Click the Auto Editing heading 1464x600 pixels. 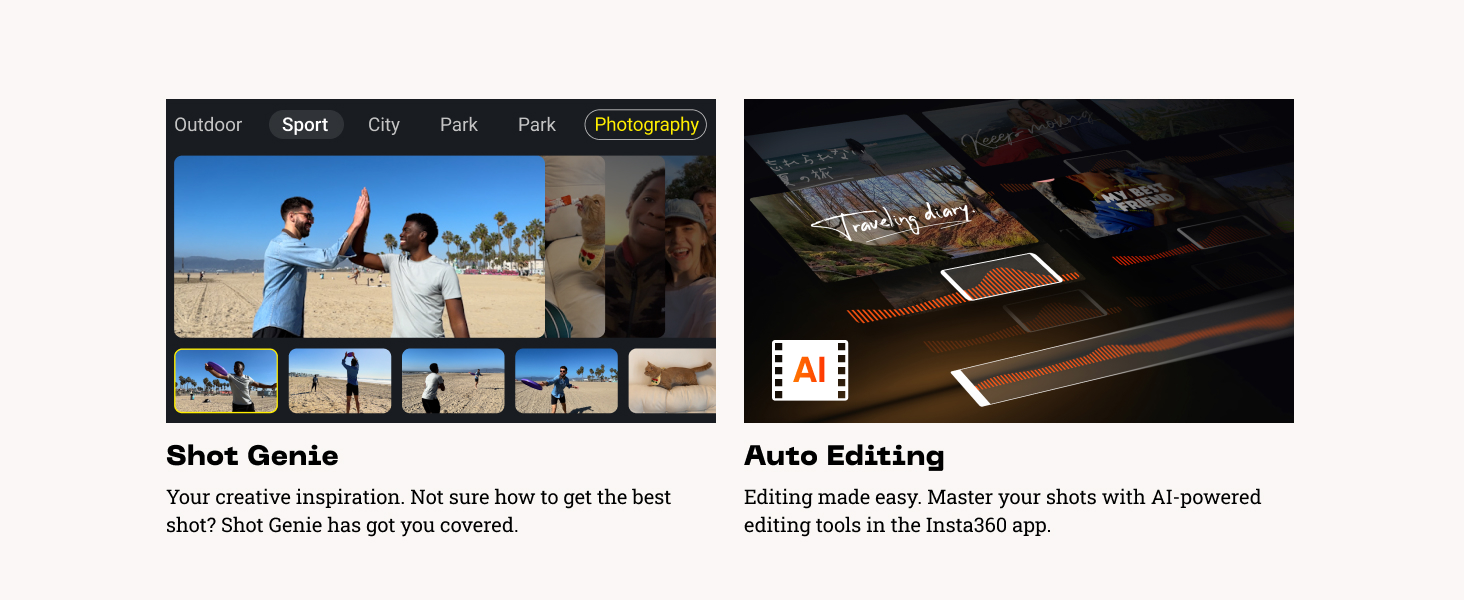(844, 456)
